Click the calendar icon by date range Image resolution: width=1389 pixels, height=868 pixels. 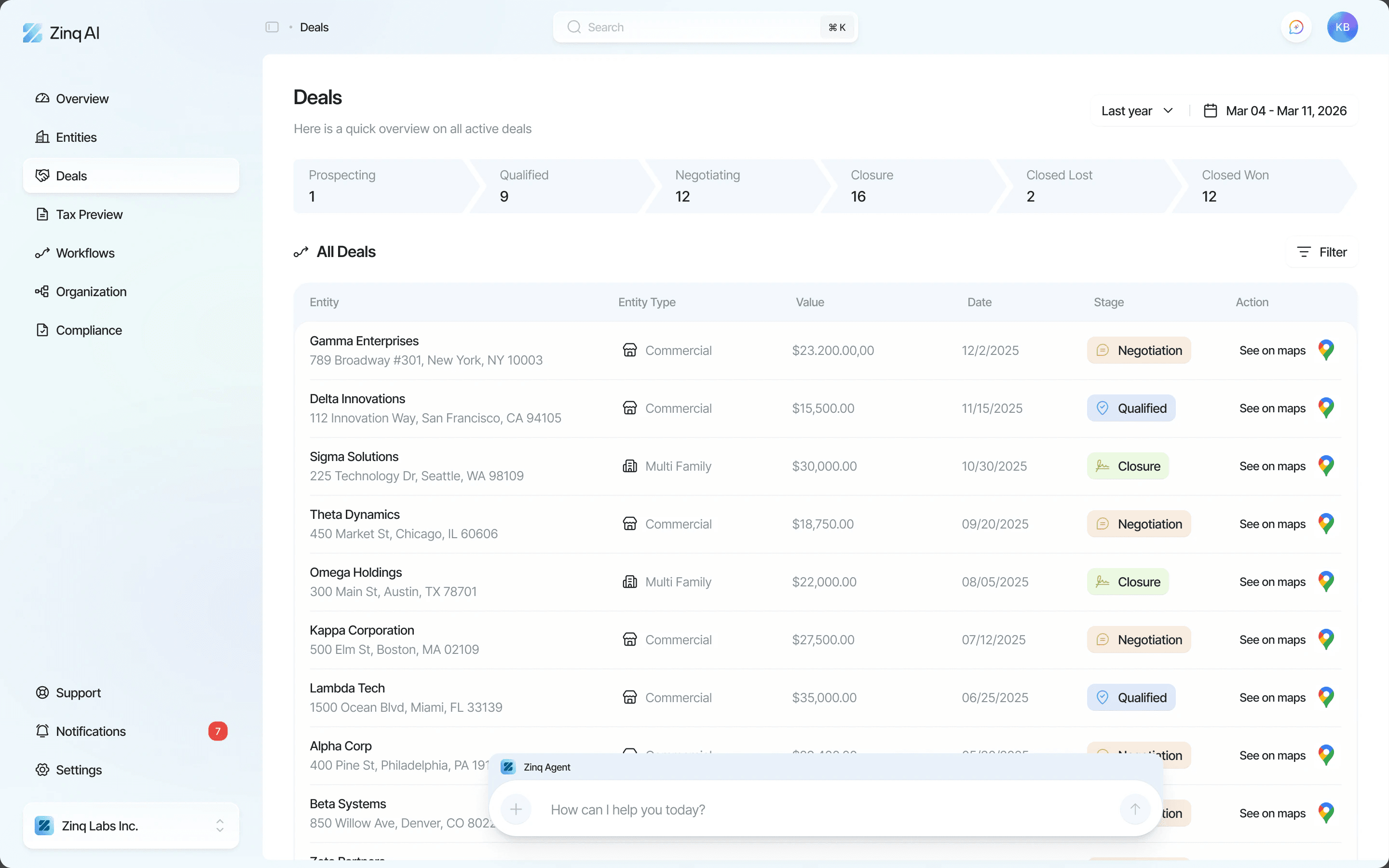pyautogui.click(x=1210, y=111)
